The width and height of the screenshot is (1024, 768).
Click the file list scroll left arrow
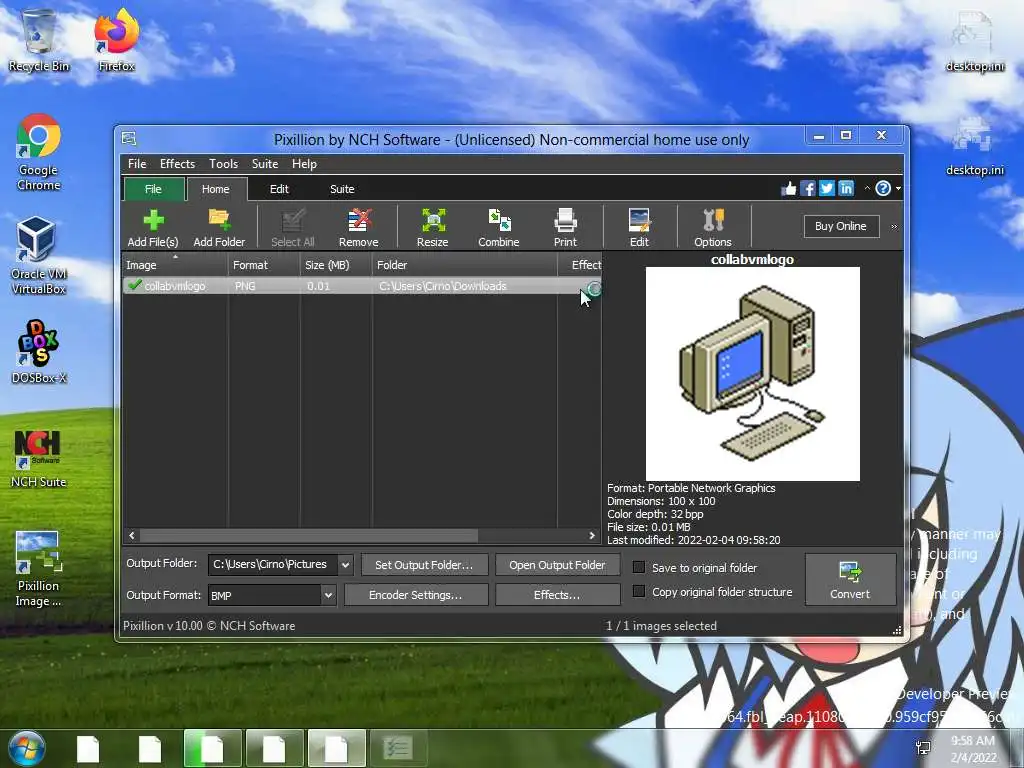(x=132, y=536)
